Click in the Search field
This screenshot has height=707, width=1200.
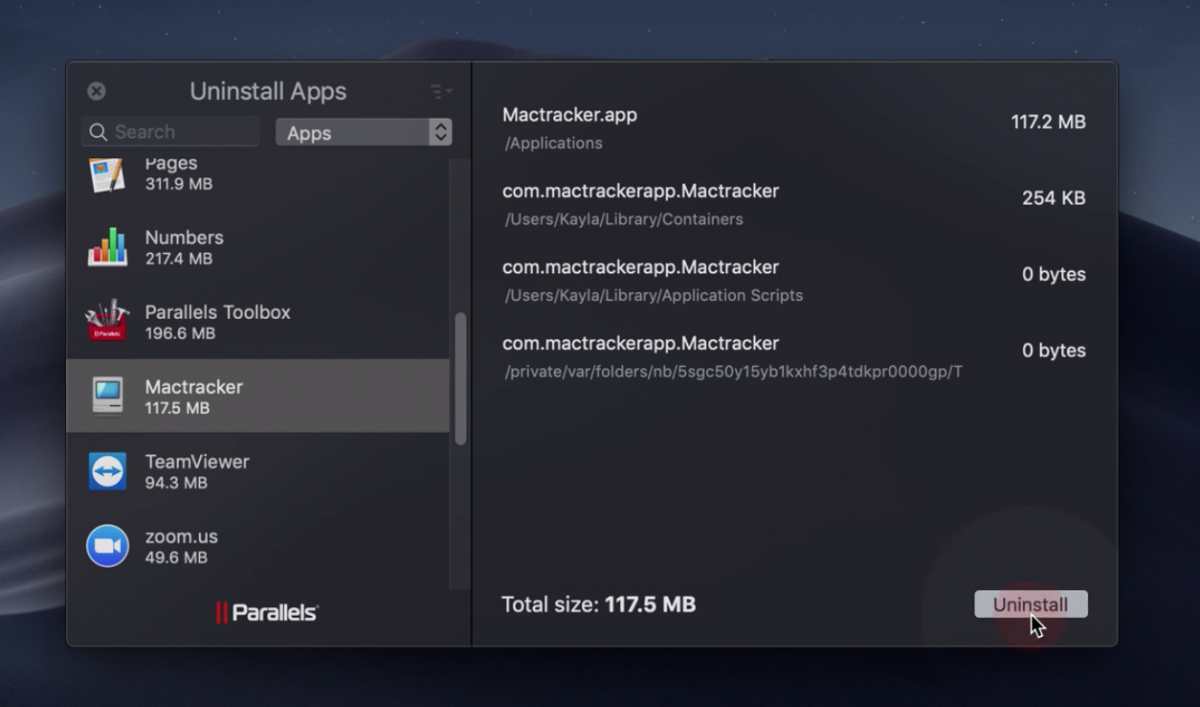point(180,132)
